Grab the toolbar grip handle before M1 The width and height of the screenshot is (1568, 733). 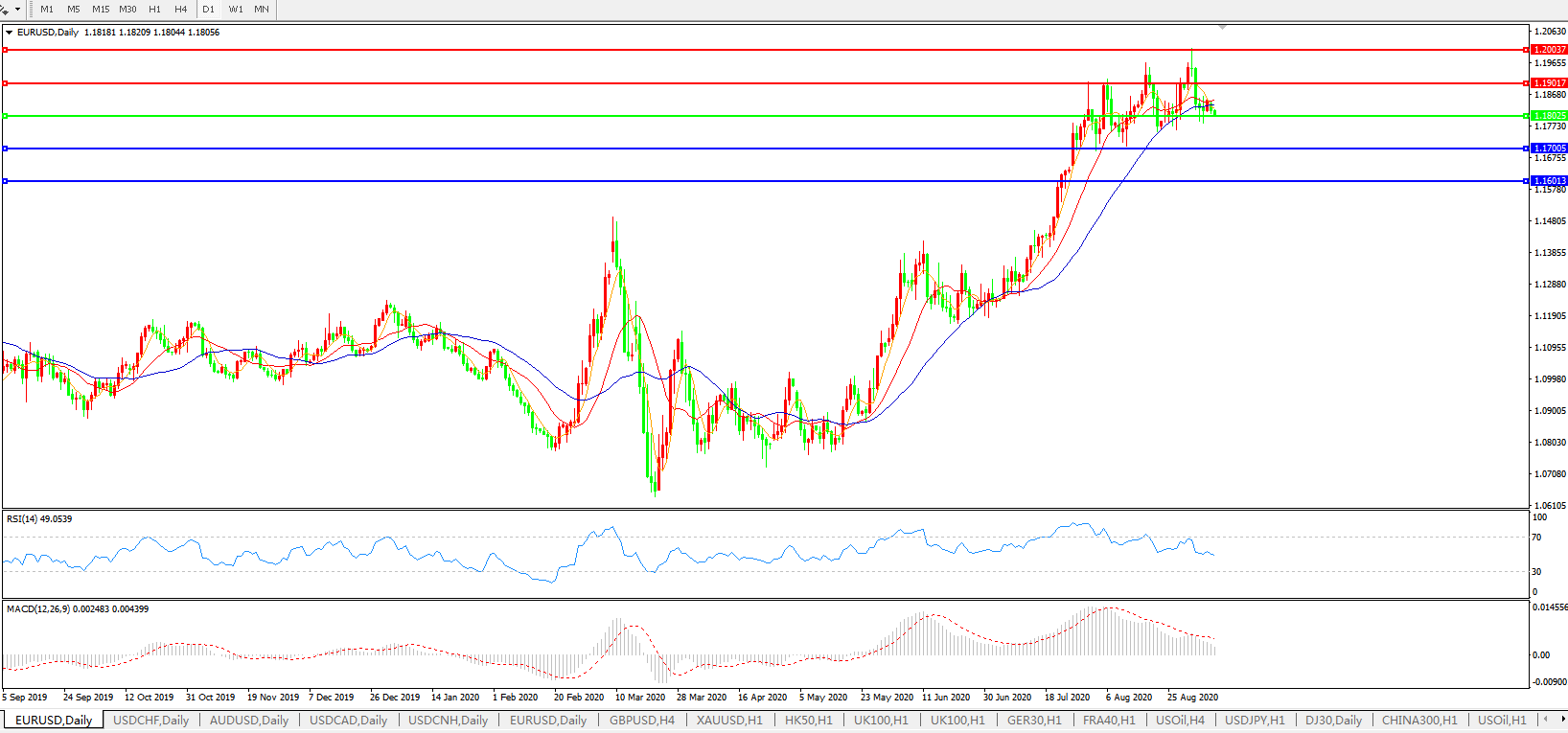(31, 9)
